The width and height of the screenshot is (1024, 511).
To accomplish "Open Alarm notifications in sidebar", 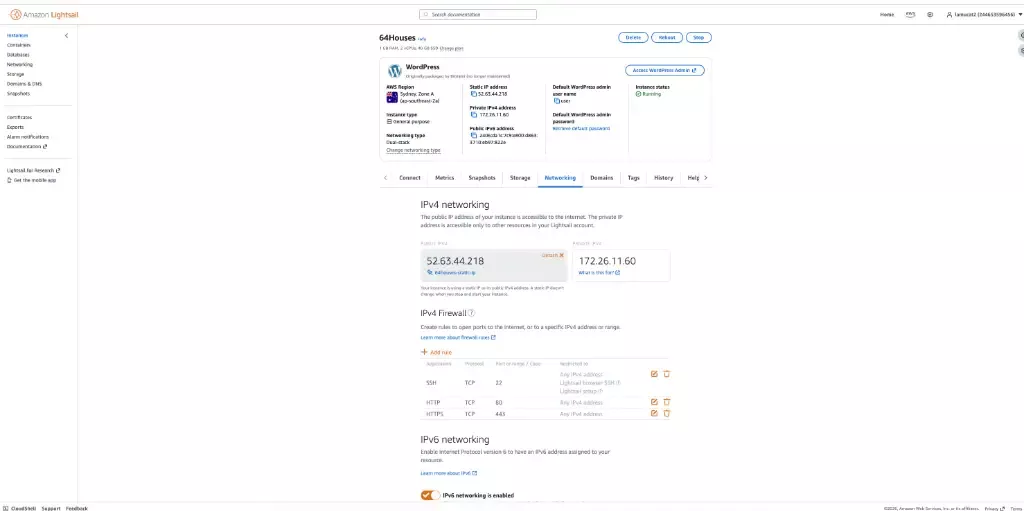I will coord(27,137).
